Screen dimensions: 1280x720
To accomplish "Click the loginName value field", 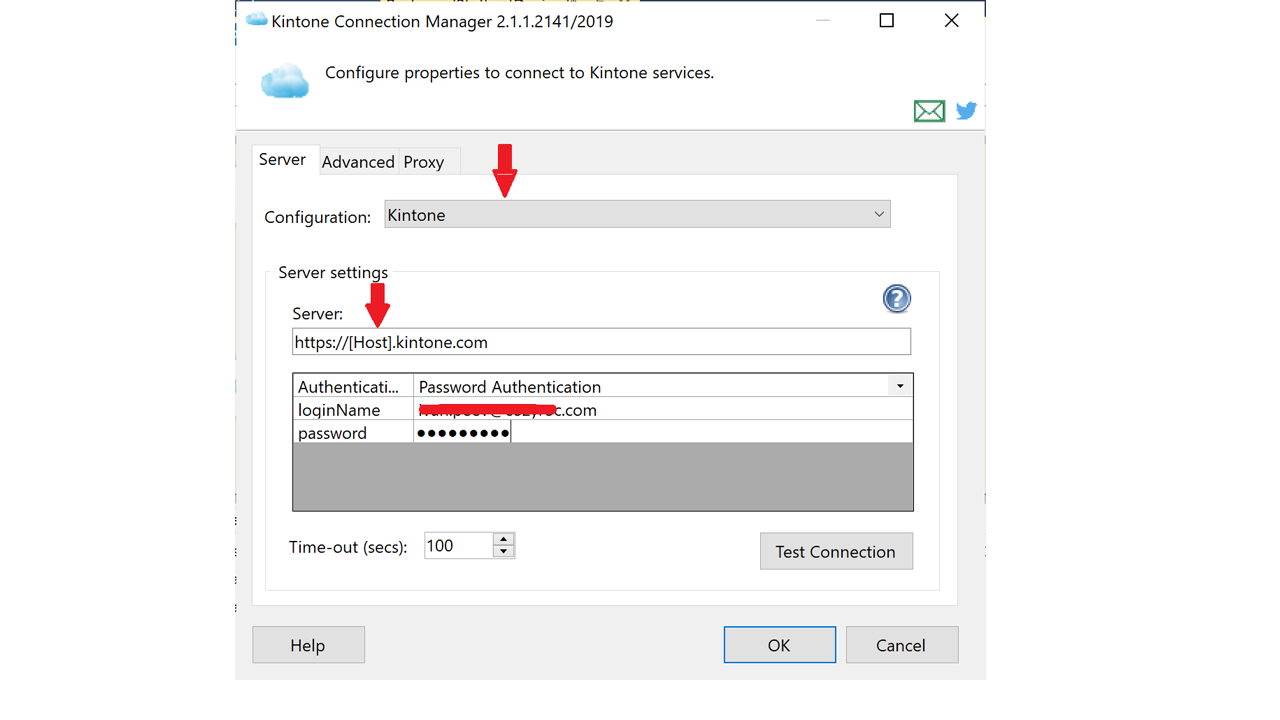I will (x=663, y=410).
